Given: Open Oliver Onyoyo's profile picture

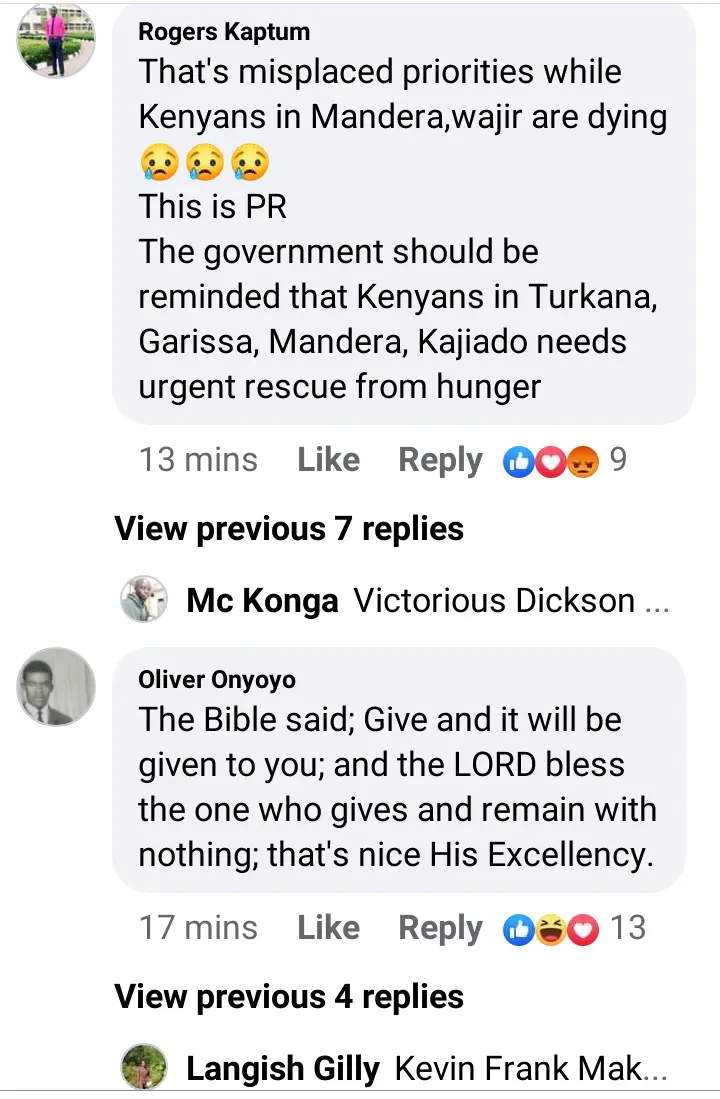Looking at the screenshot, I should click(56, 686).
